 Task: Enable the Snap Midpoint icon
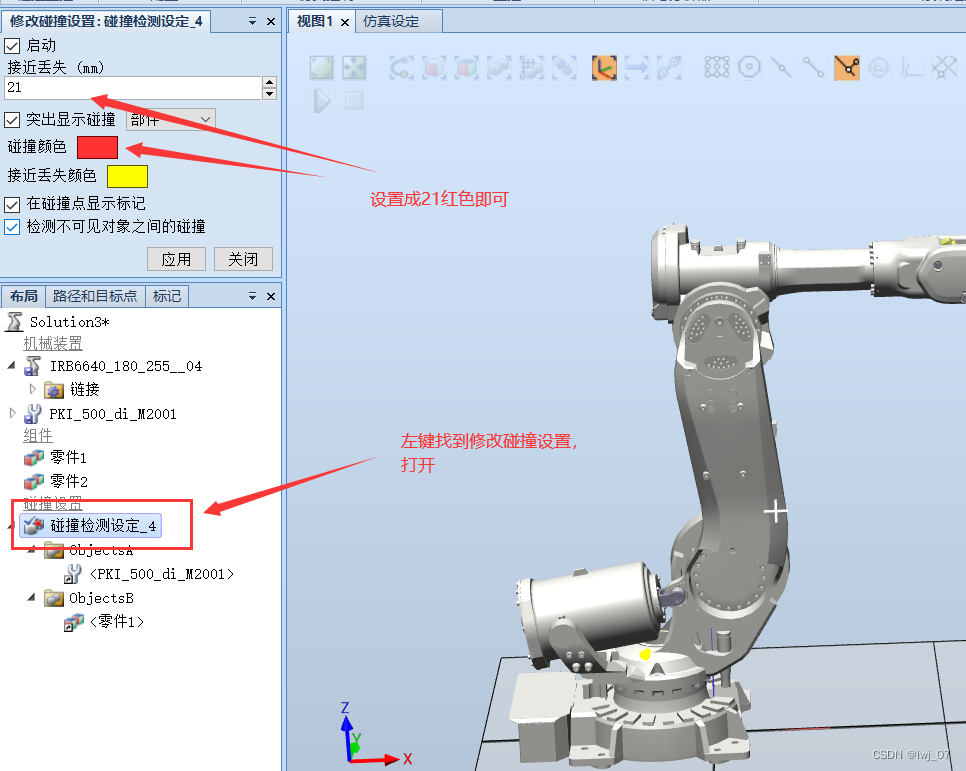pyautogui.click(x=782, y=67)
